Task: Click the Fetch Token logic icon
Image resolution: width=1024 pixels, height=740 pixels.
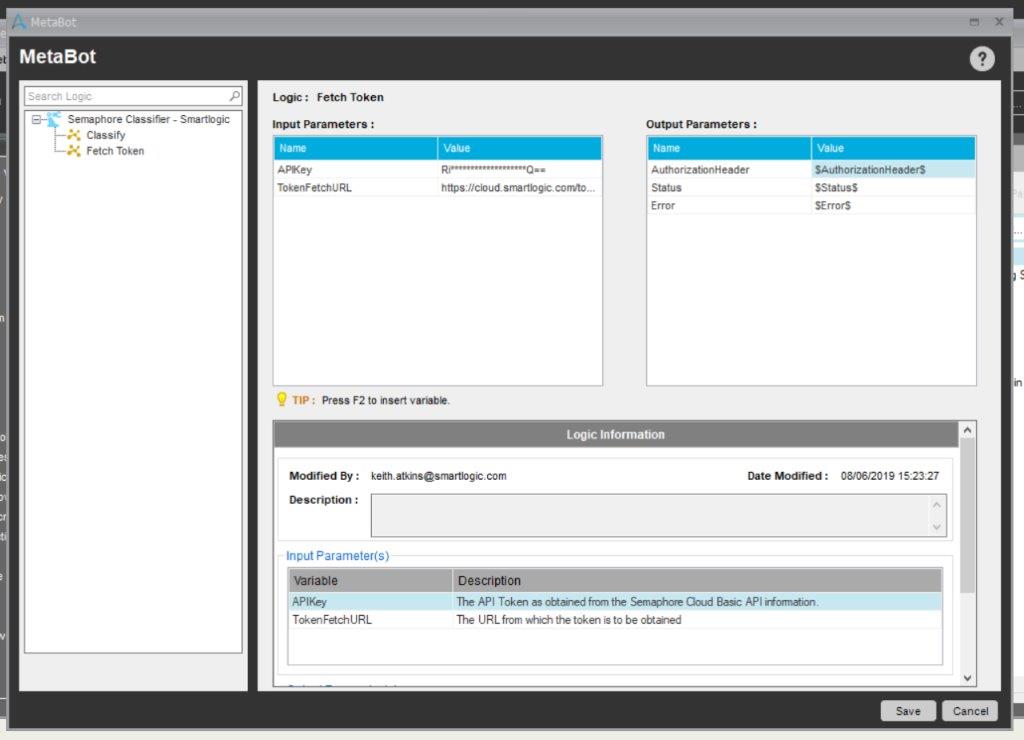Action: pyautogui.click(x=74, y=151)
